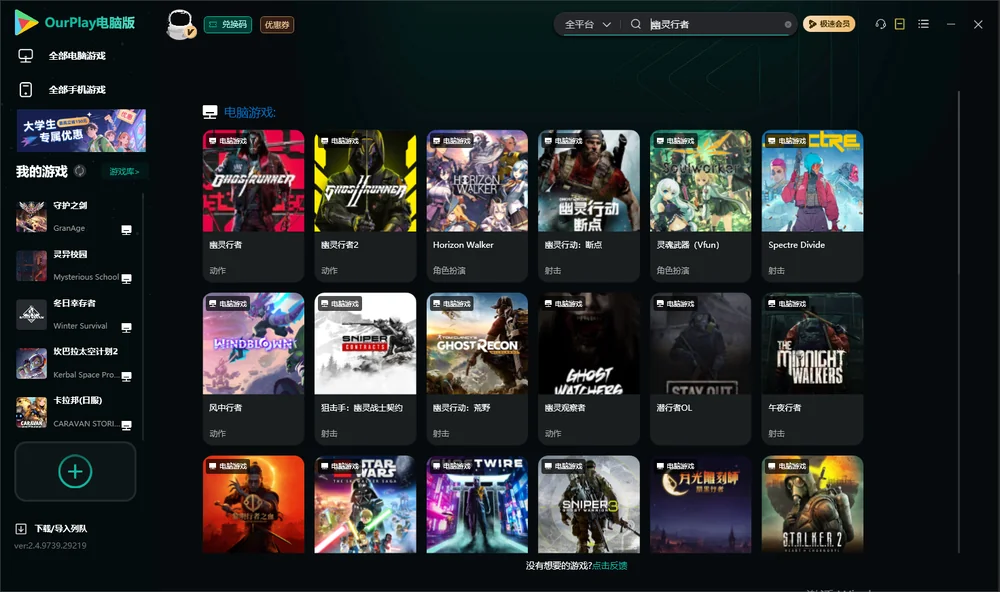Select 全部手机游戏 in the sidebar
The height and width of the screenshot is (592, 1000).
click(77, 90)
